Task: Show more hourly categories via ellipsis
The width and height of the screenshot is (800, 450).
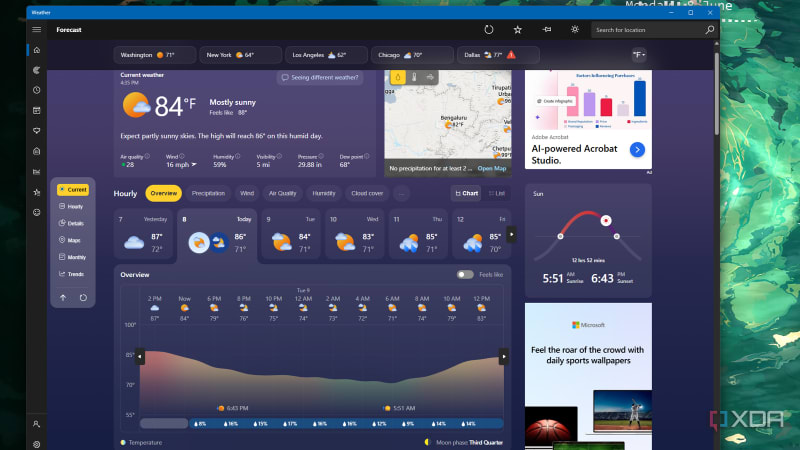Action: click(402, 193)
